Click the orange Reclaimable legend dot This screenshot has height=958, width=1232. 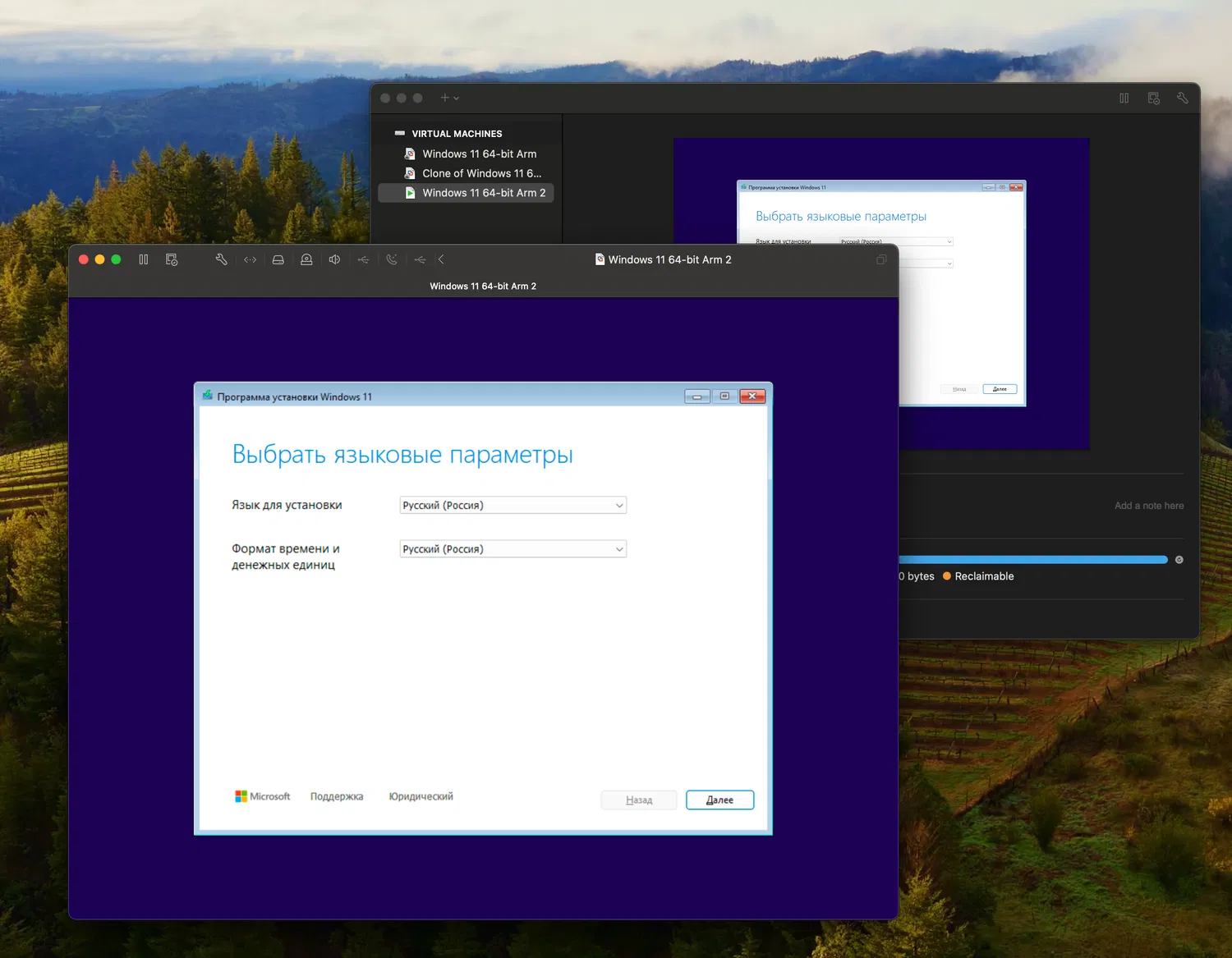click(x=947, y=576)
